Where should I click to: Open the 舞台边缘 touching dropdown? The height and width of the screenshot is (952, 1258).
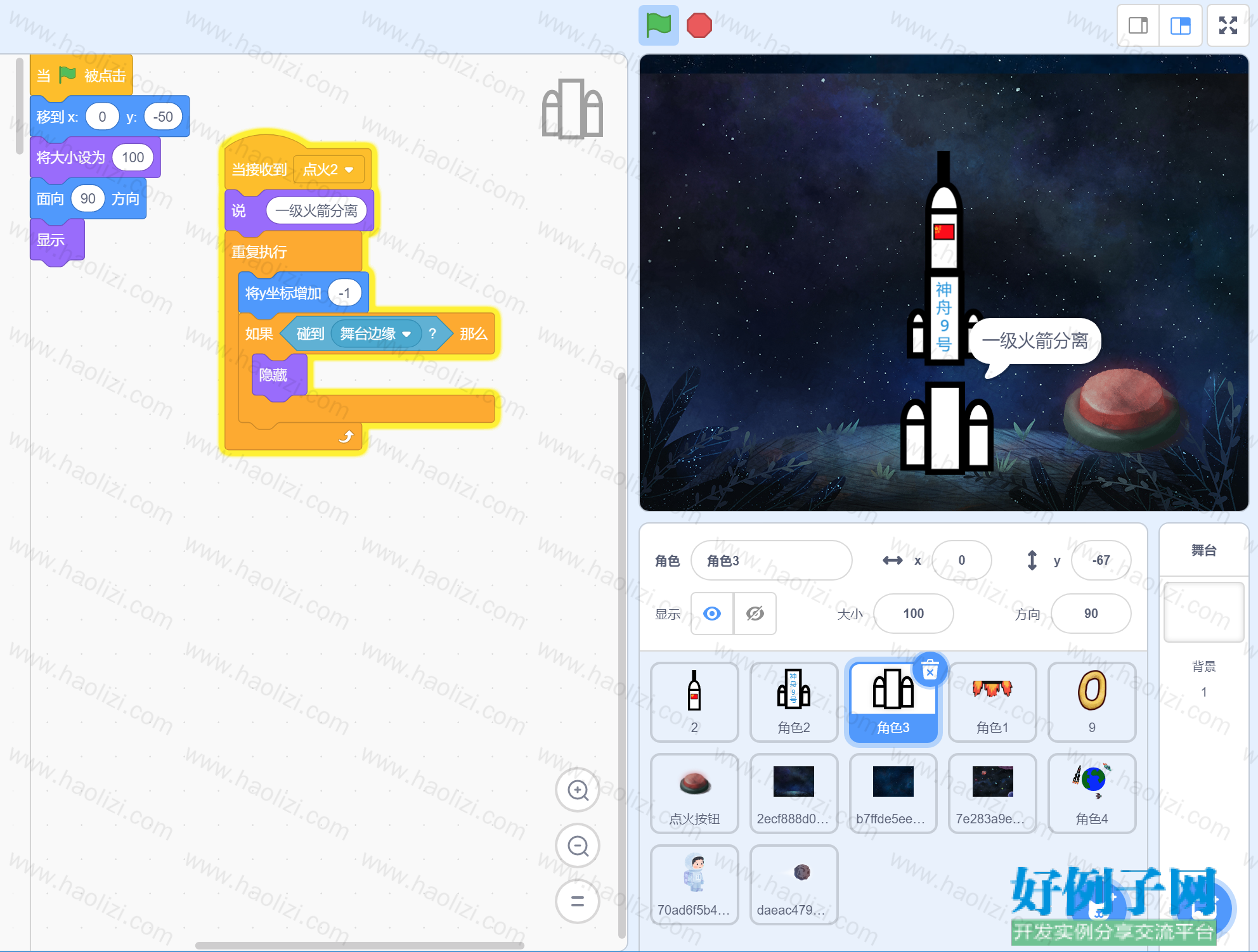pos(376,333)
